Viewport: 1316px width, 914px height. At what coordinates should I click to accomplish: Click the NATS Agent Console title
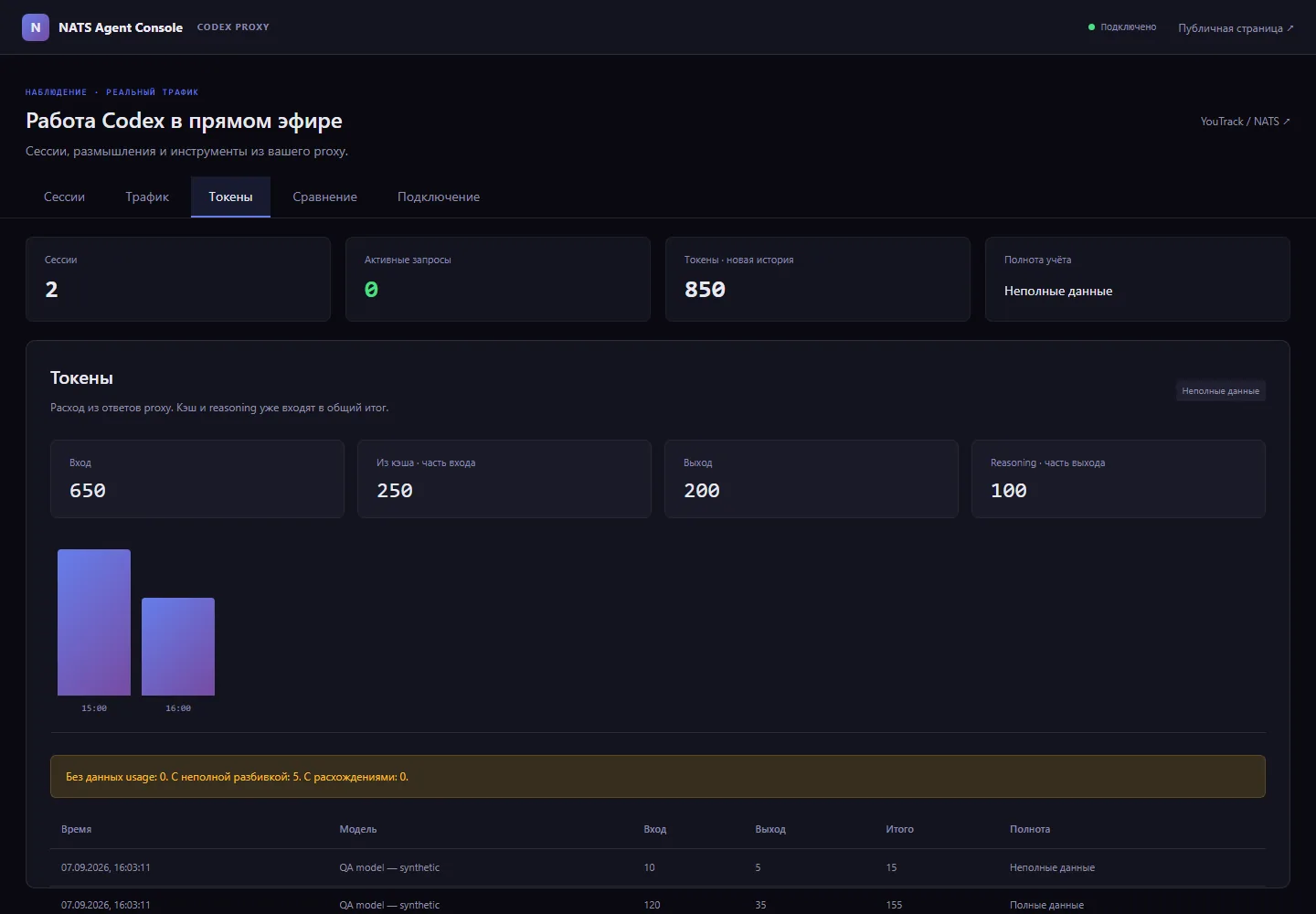coord(121,27)
